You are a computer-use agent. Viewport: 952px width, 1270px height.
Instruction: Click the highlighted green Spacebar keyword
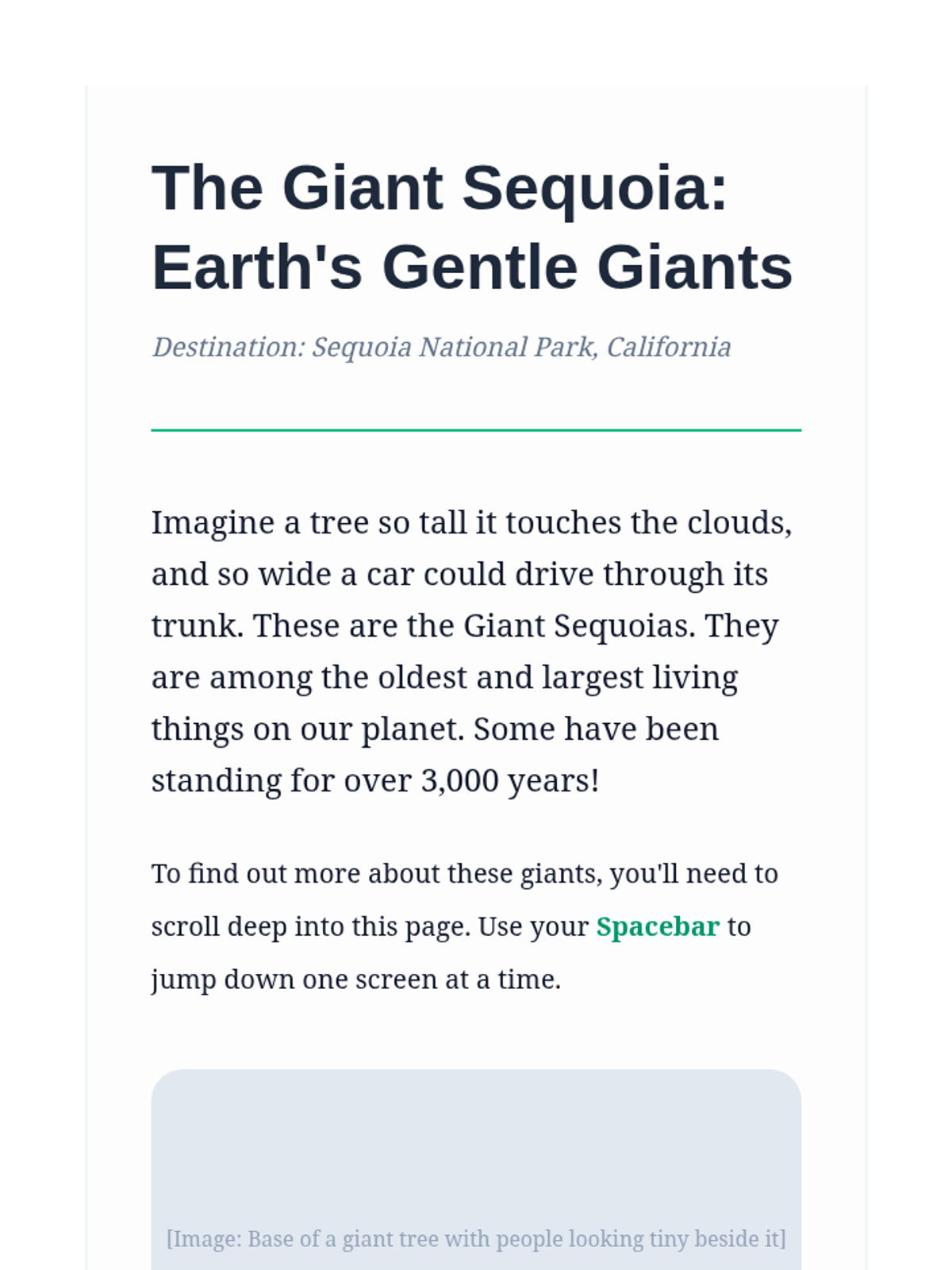click(658, 926)
